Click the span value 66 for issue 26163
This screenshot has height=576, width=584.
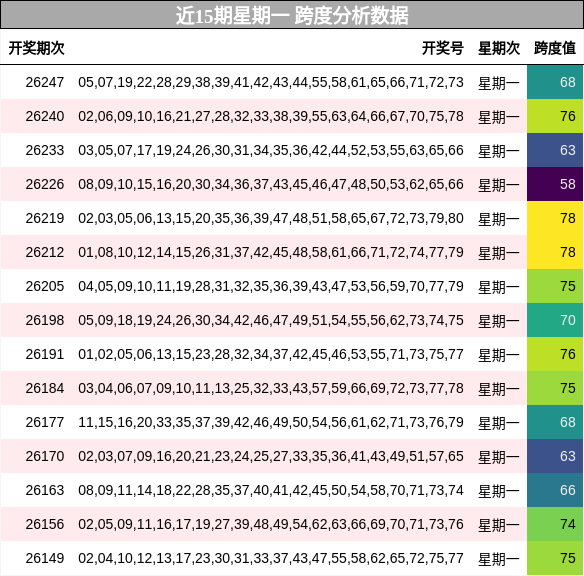[x=555, y=490]
